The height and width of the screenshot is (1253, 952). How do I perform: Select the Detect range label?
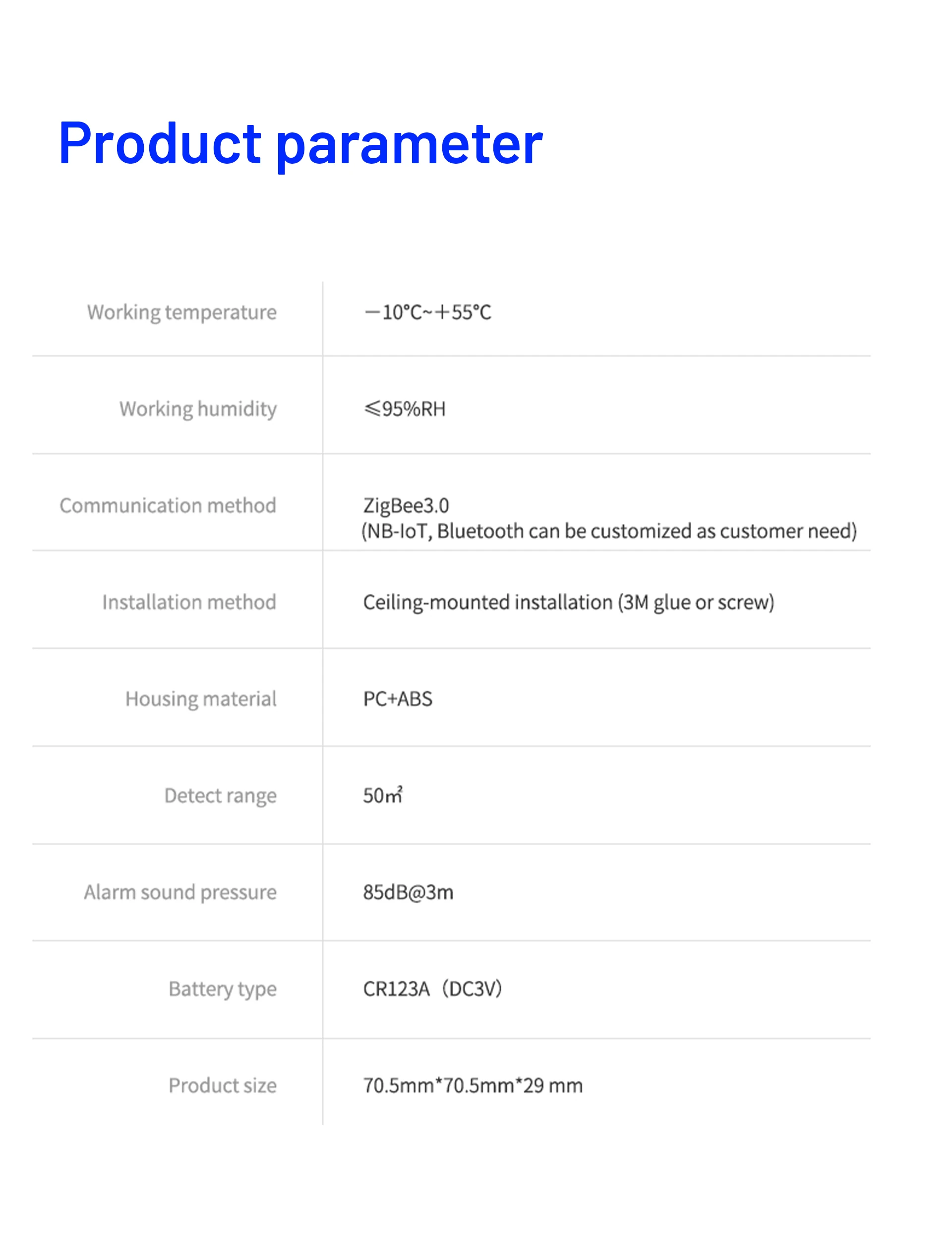coord(221,796)
